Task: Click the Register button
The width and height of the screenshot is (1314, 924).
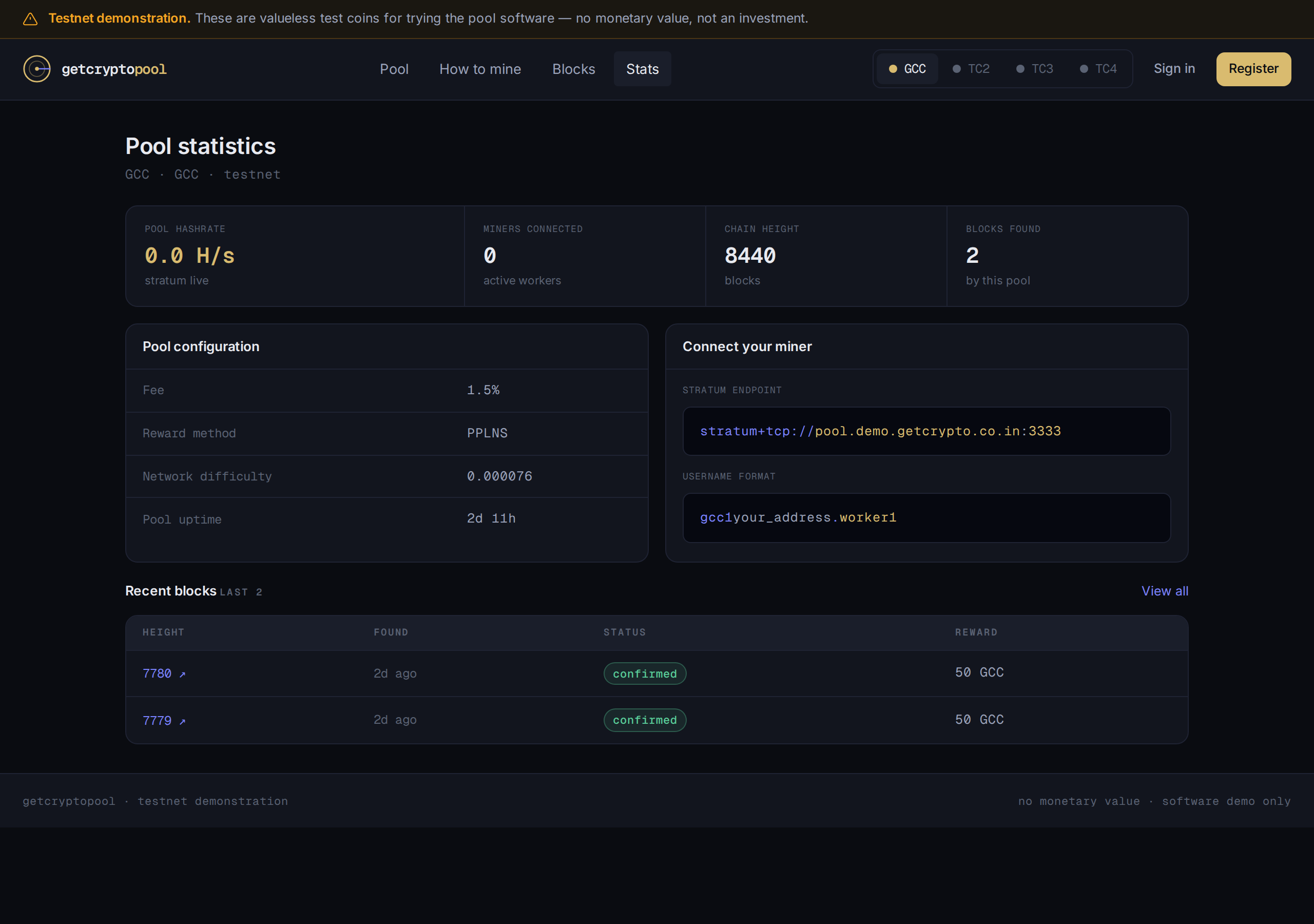Action: coord(1253,69)
